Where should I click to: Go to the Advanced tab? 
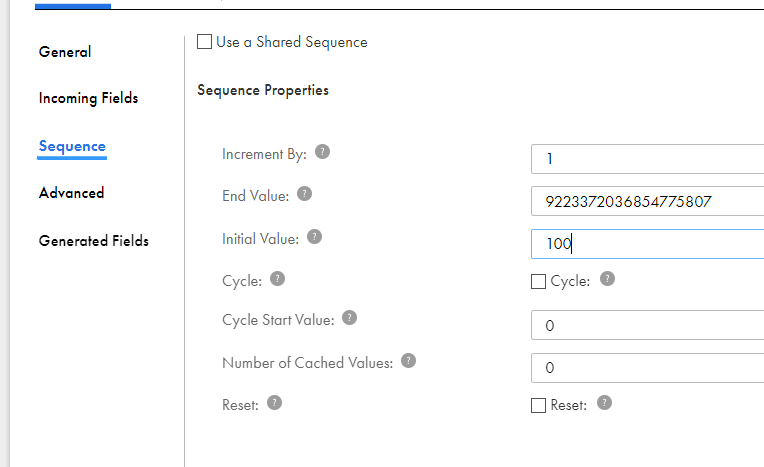coord(71,193)
